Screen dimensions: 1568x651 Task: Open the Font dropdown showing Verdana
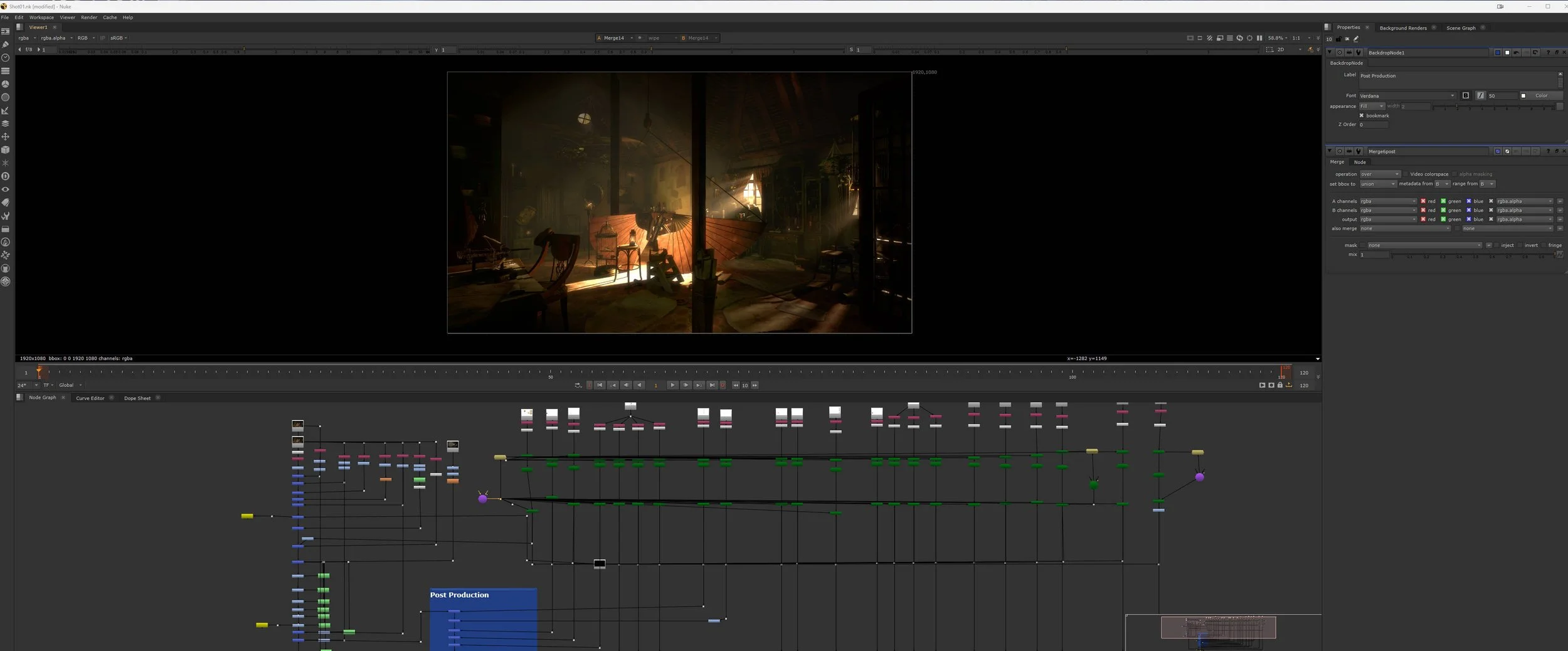(x=1407, y=96)
